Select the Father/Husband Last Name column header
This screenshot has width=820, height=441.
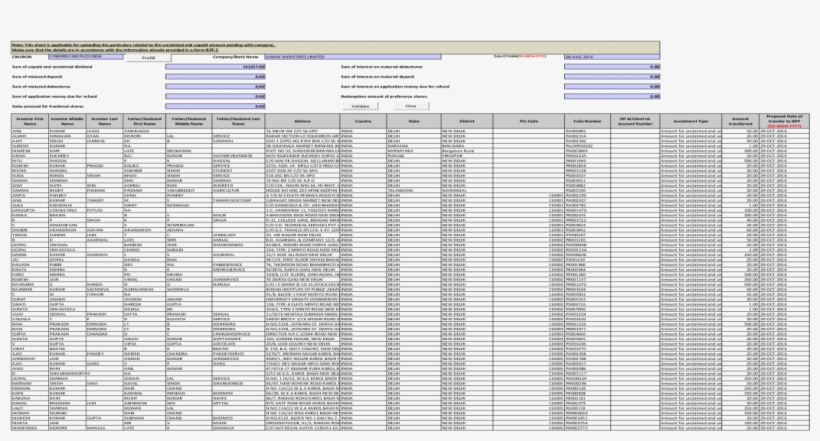pos(238,121)
